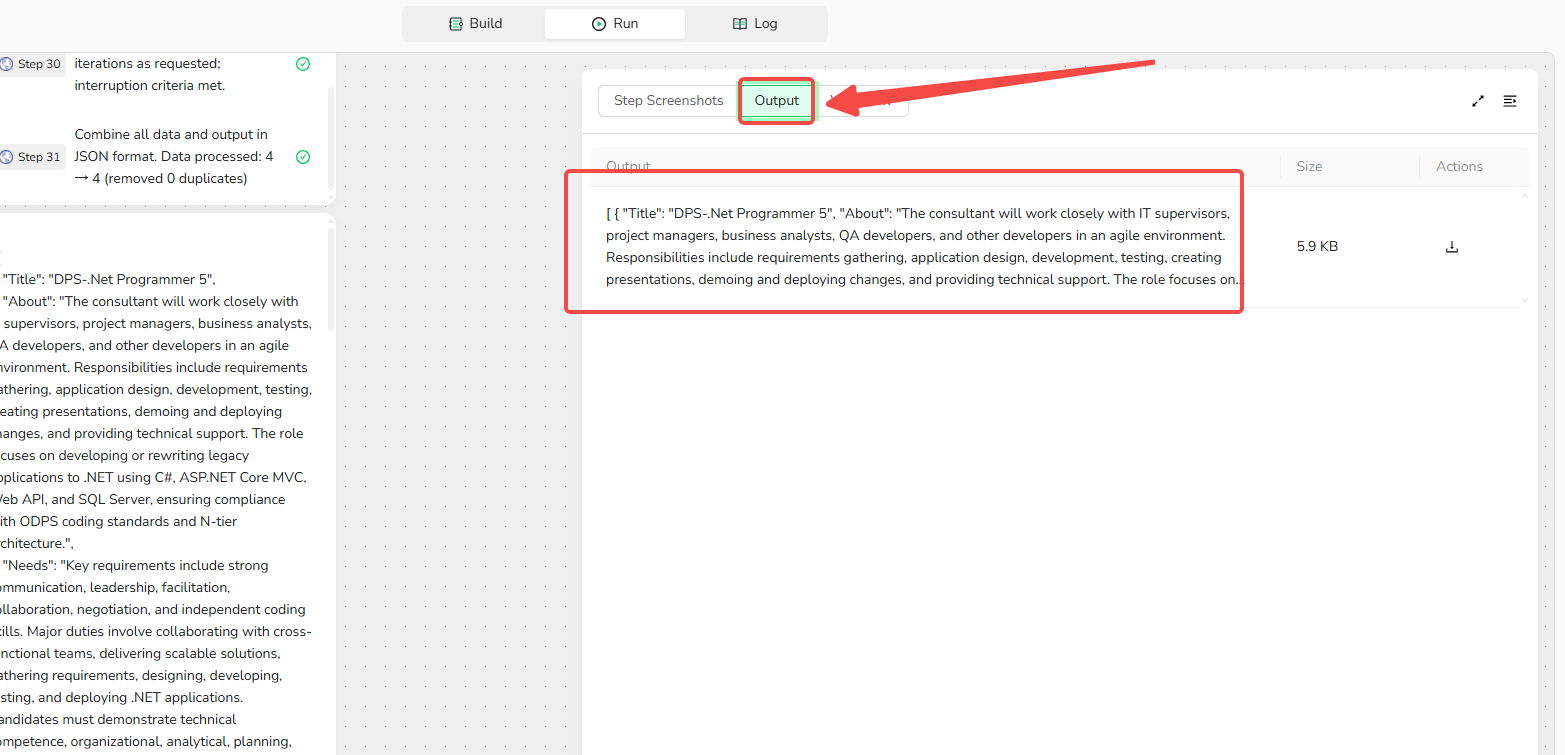The width and height of the screenshot is (1565, 755).
Task: Collapse the side panel with the list icon
Action: (x=1510, y=101)
